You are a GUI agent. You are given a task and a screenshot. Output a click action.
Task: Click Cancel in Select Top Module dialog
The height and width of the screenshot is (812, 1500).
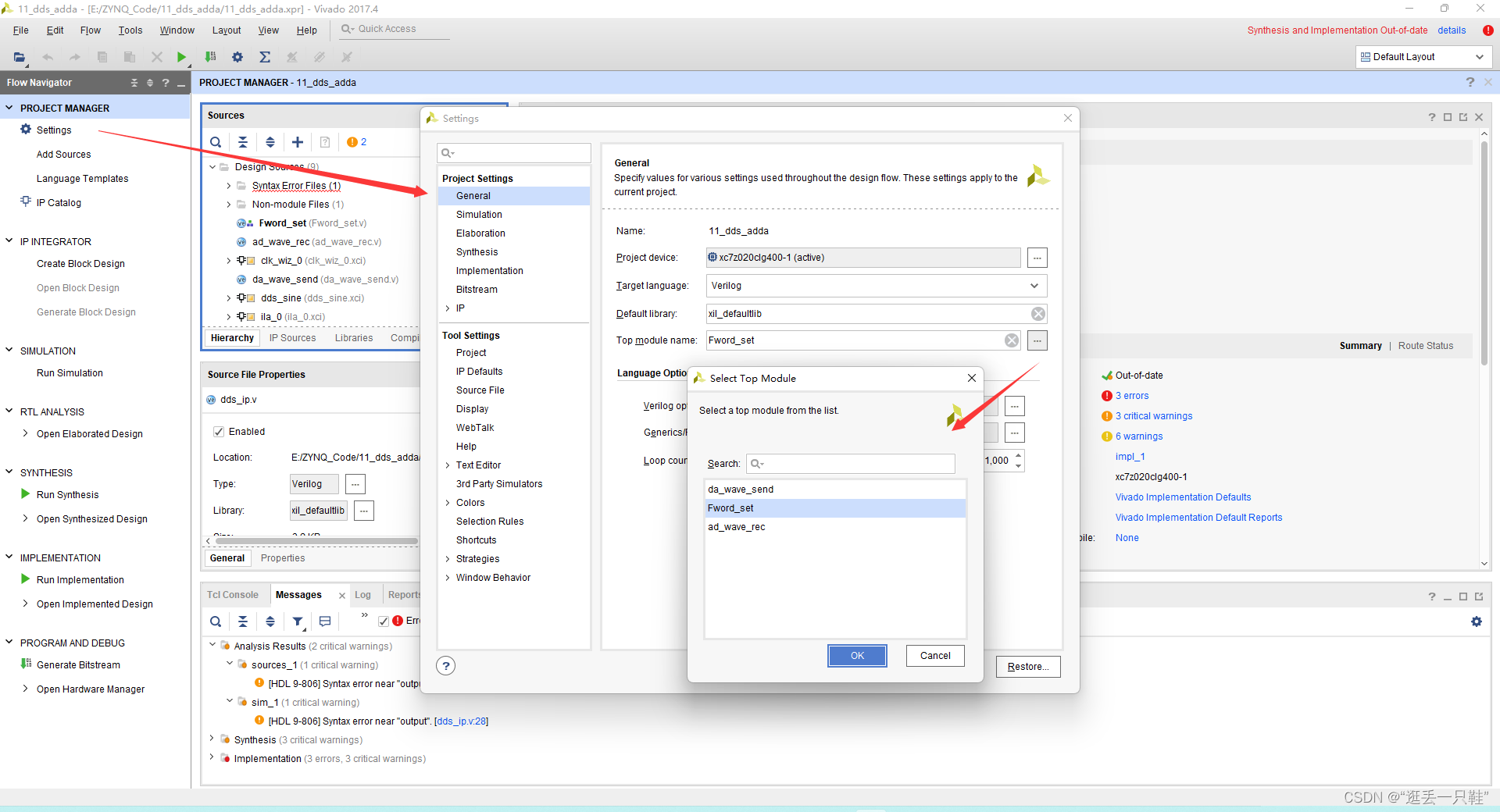coord(935,656)
